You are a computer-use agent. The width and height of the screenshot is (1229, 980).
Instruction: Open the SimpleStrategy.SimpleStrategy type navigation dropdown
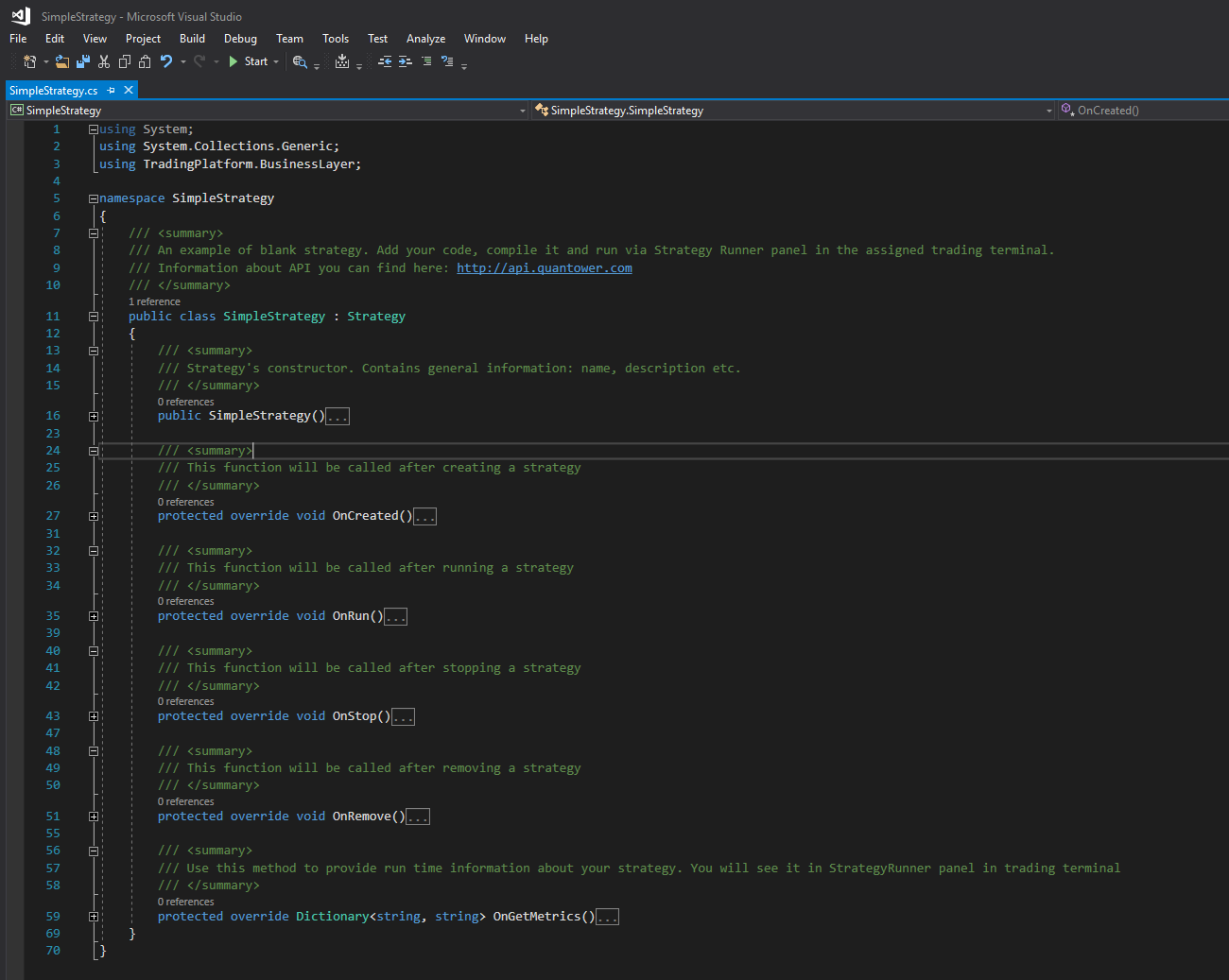[x=1048, y=111]
